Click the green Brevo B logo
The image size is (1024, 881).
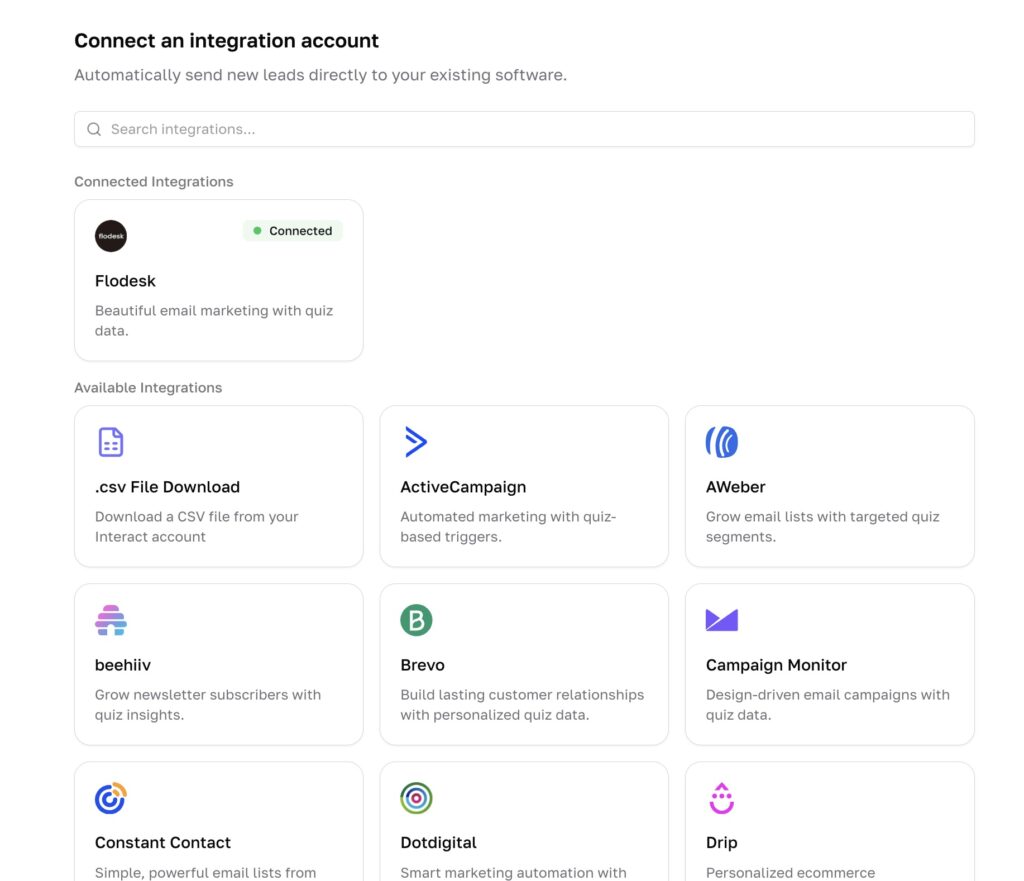416,620
